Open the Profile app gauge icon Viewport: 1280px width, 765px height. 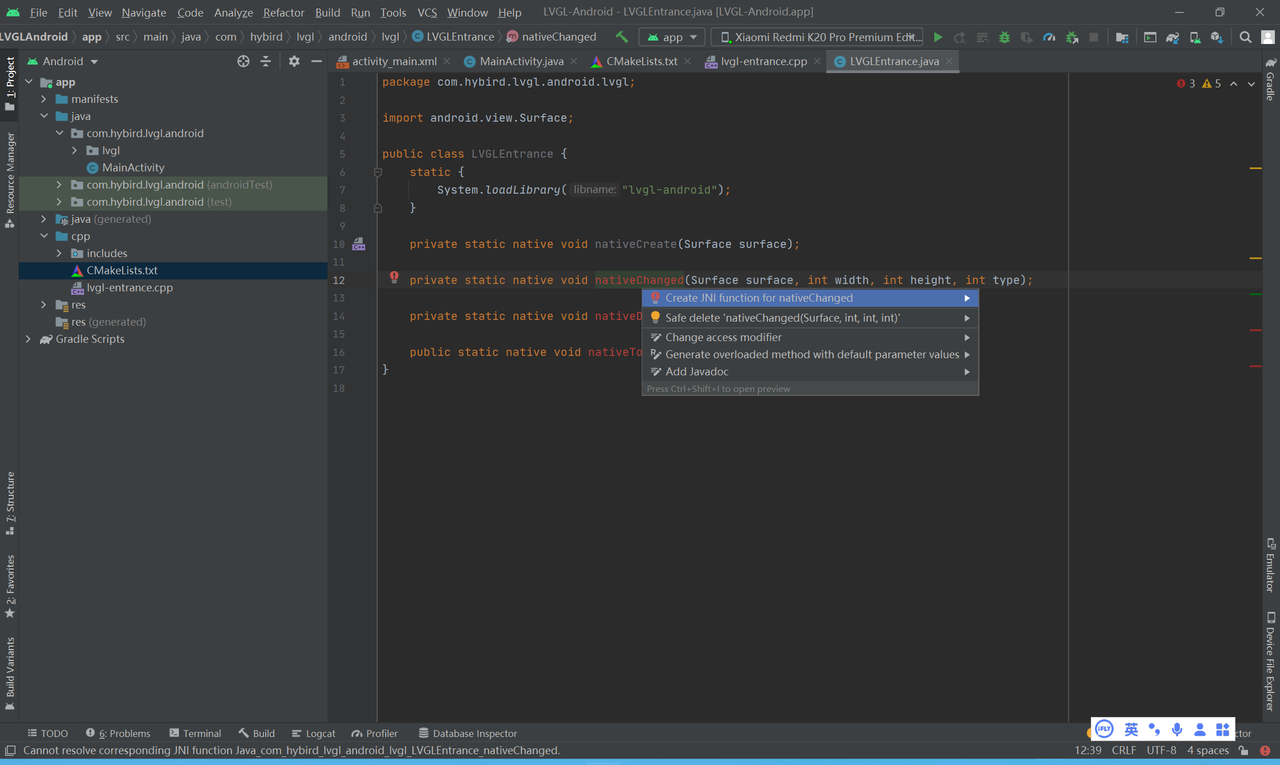coord(1049,37)
